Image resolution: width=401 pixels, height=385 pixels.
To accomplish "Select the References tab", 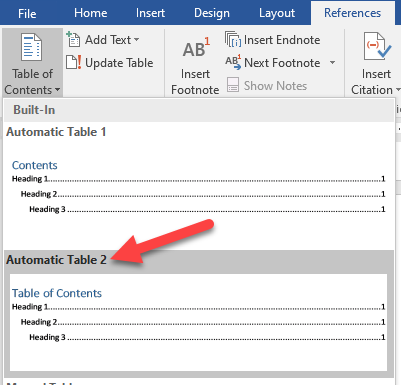I will (352, 13).
